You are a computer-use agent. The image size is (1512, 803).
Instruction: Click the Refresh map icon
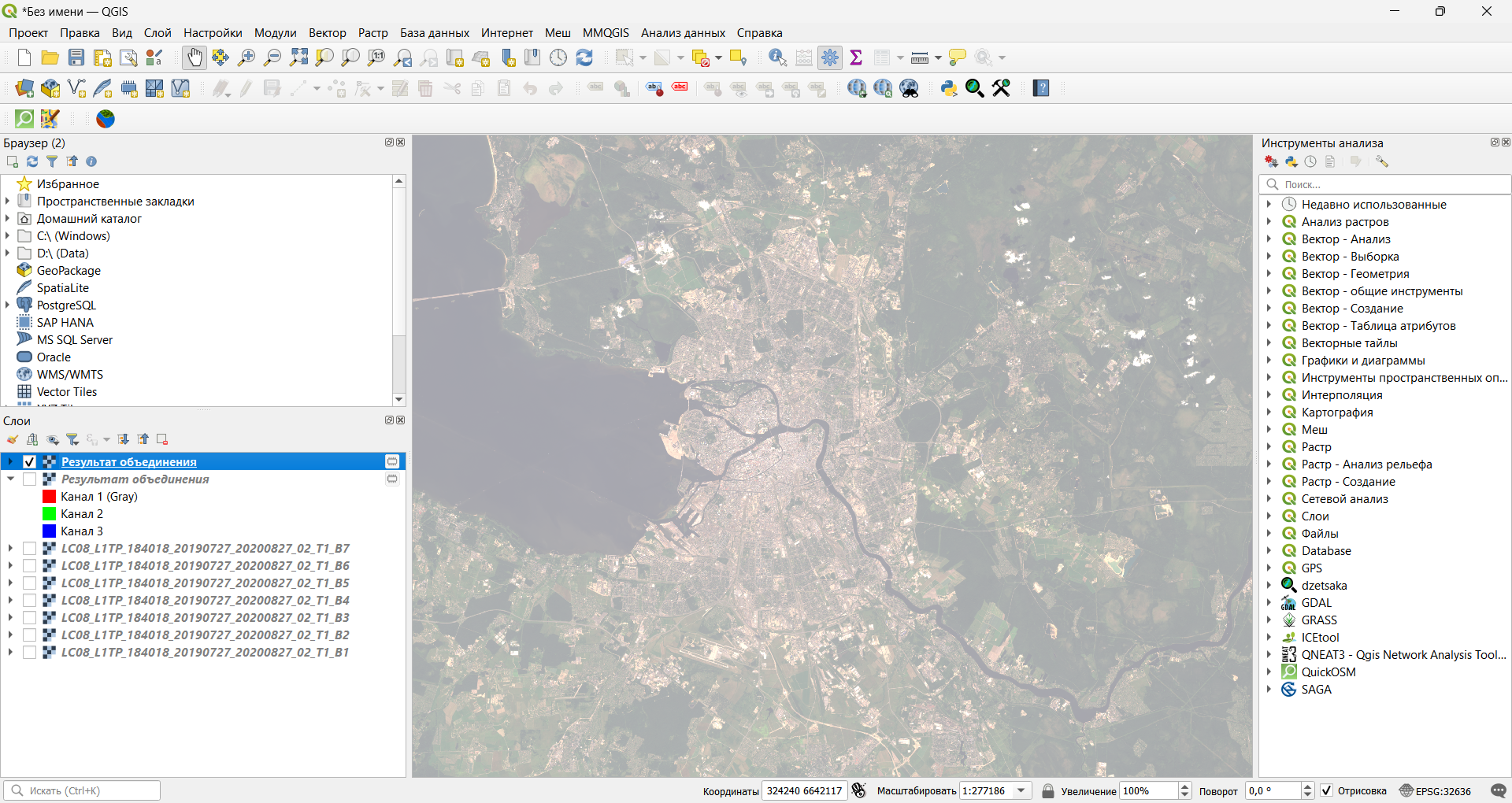point(584,57)
